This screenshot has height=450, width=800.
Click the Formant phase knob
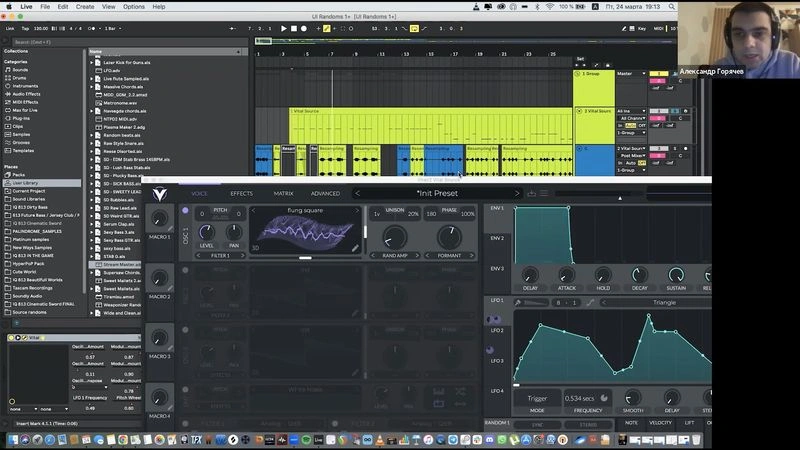click(449, 237)
